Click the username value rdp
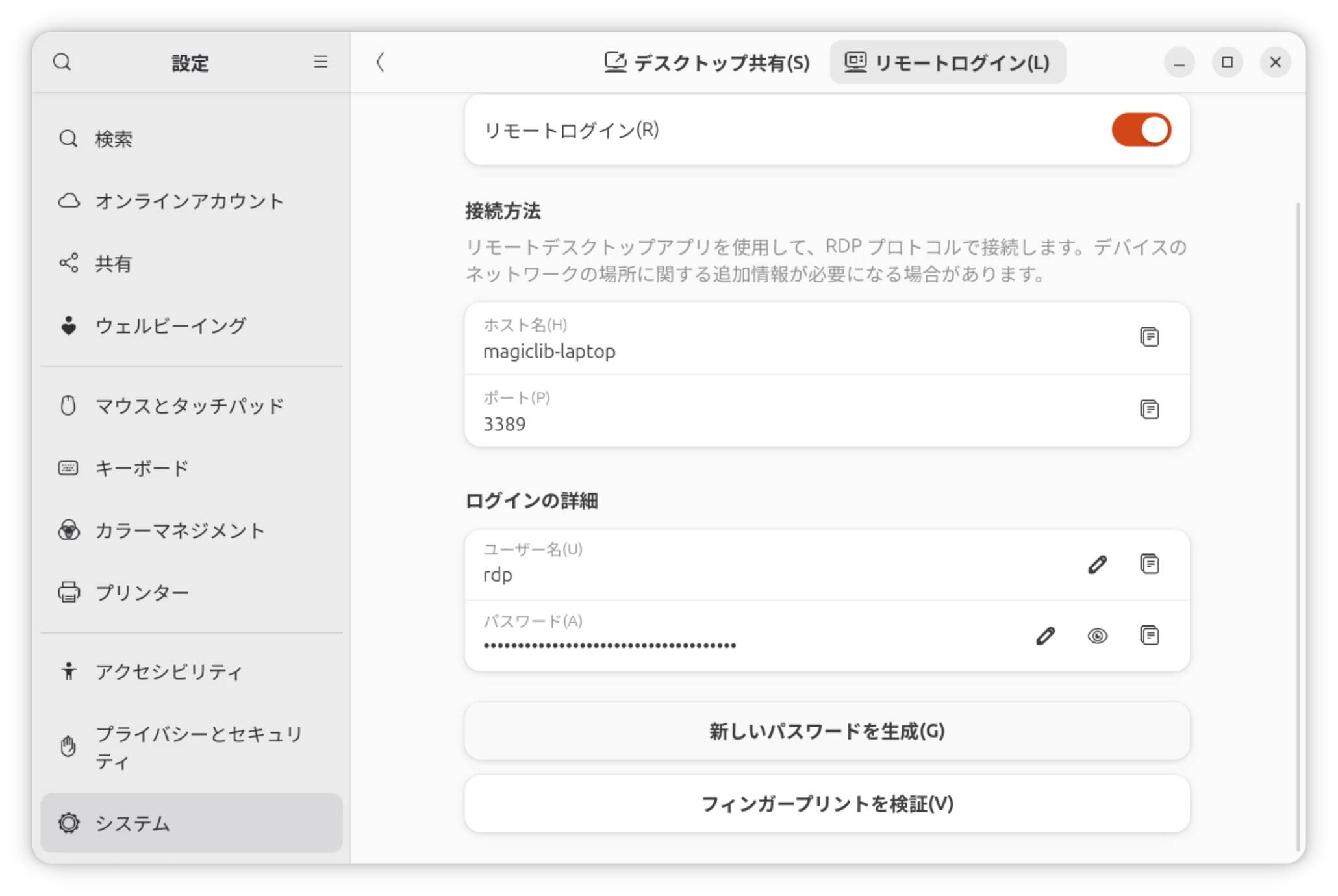The height and width of the screenshot is (896, 1338). click(x=498, y=575)
